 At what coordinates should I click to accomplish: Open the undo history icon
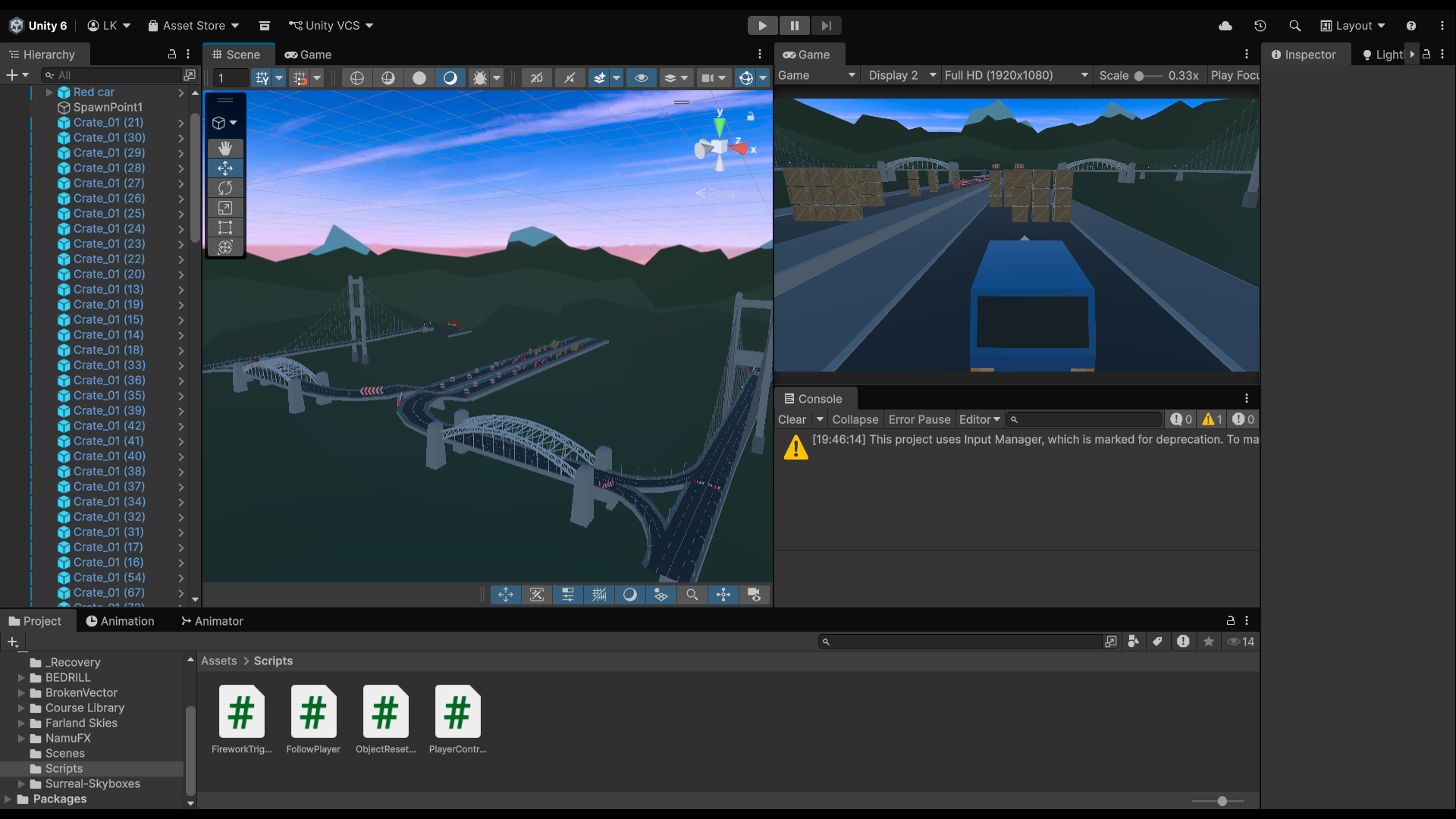point(1260,26)
